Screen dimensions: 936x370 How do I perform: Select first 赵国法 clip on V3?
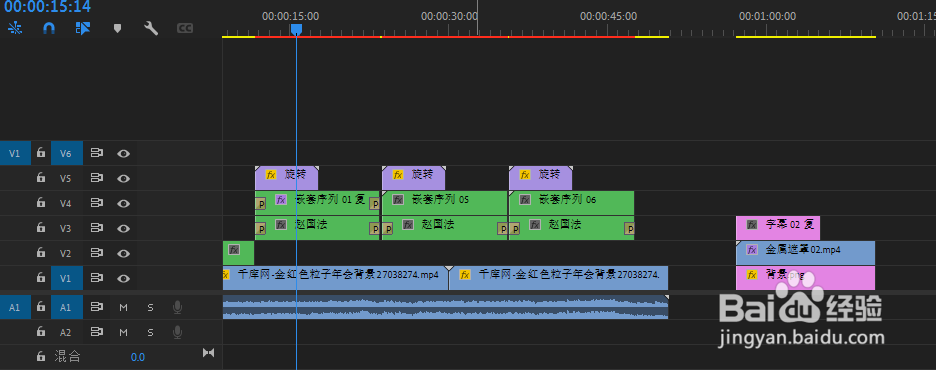click(318, 228)
